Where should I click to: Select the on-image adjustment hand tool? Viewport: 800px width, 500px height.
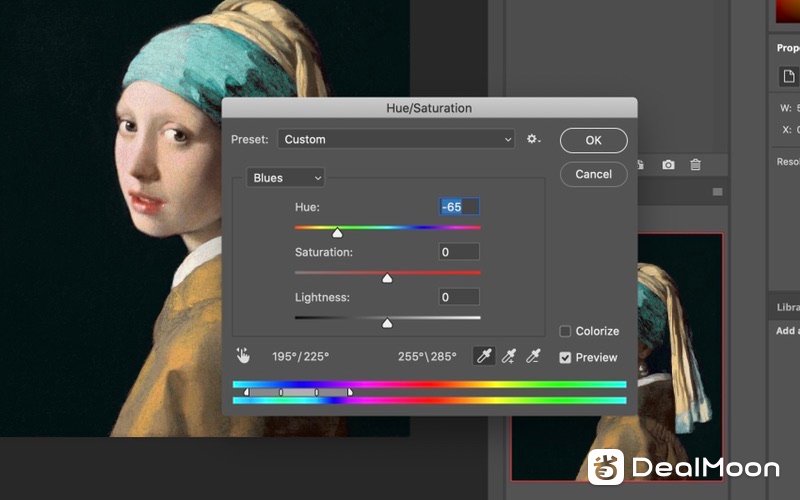243,356
